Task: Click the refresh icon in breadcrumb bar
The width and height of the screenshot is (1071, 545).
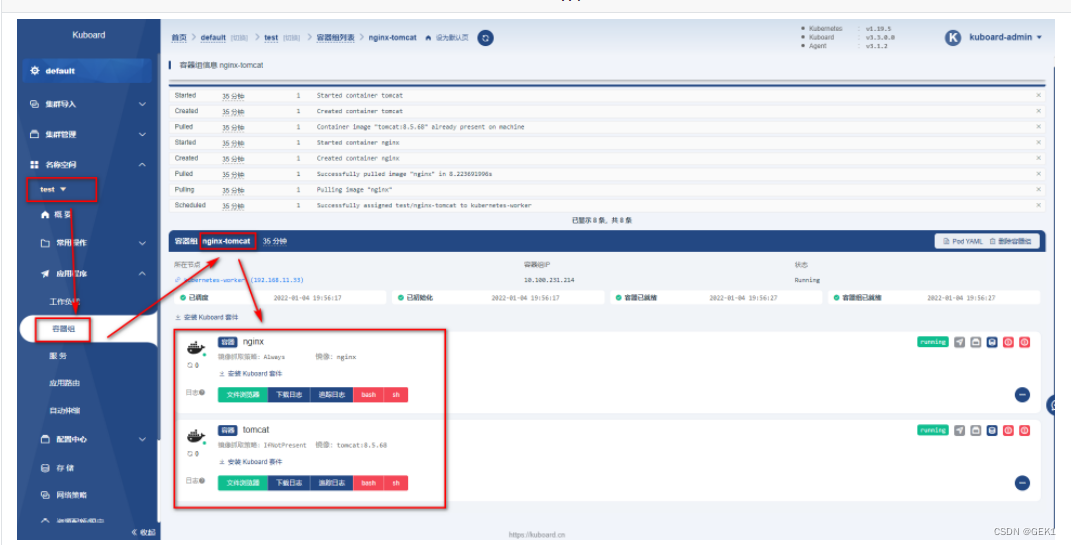Action: pos(485,38)
